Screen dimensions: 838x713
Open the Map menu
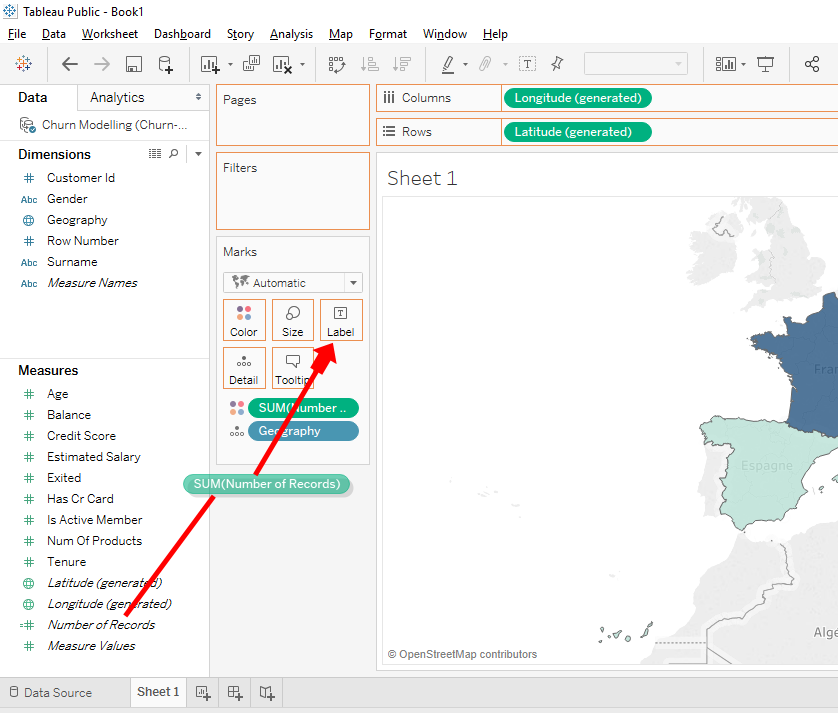click(340, 33)
